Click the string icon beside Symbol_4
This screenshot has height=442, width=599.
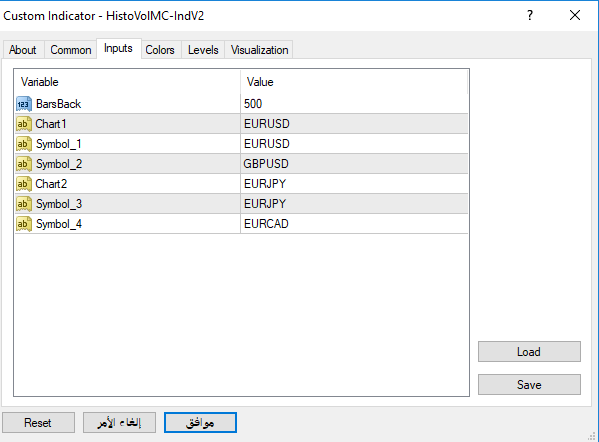click(x=24, y=224)
